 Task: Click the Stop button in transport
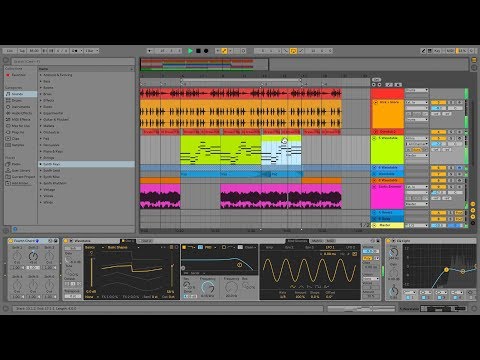pos(198,51)
